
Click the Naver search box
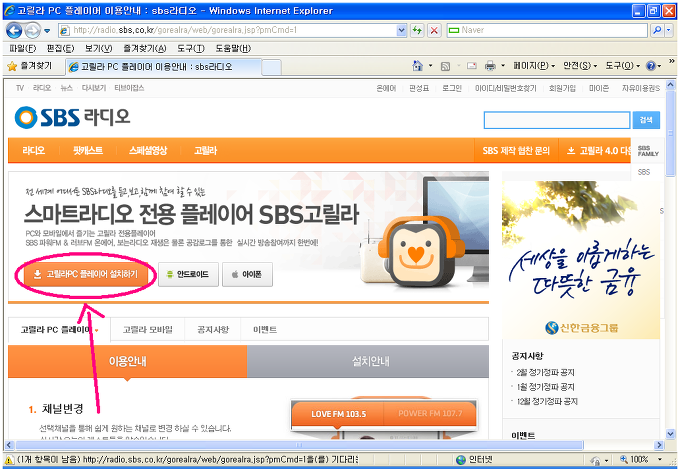point(546,30)
